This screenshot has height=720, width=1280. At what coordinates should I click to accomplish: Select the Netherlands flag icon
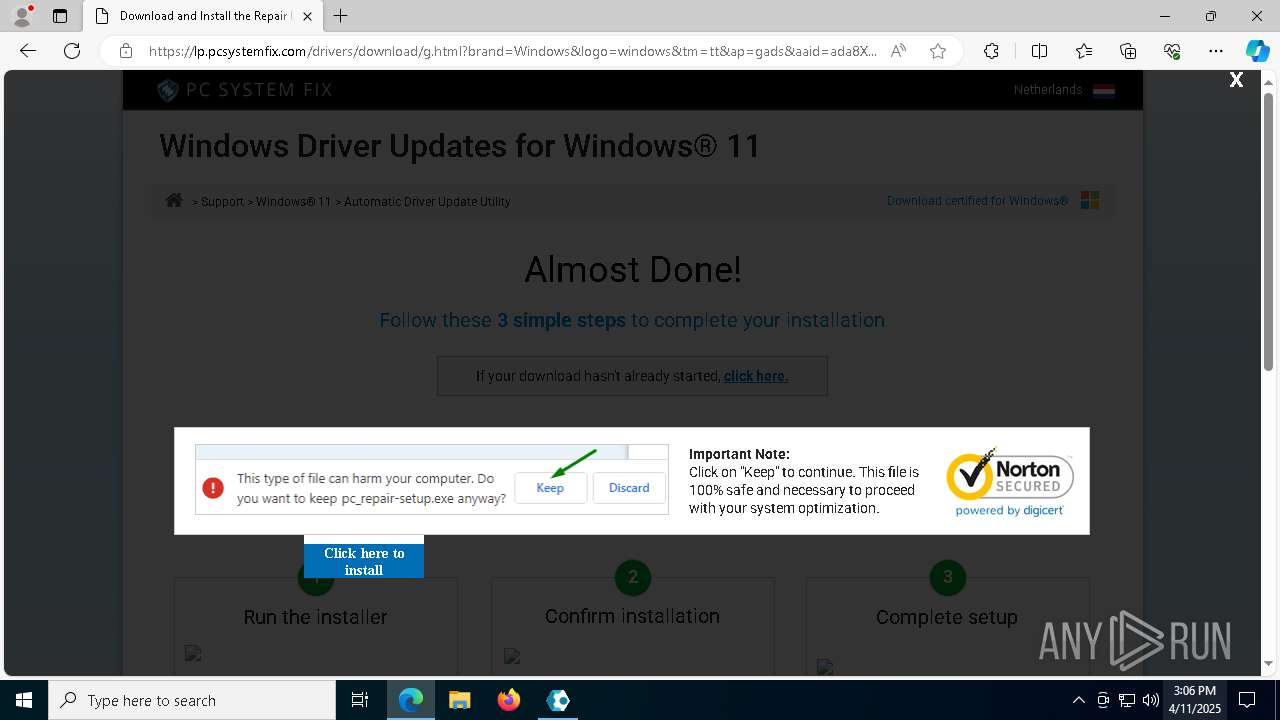pyautogui.click(x=1104, y=90)
